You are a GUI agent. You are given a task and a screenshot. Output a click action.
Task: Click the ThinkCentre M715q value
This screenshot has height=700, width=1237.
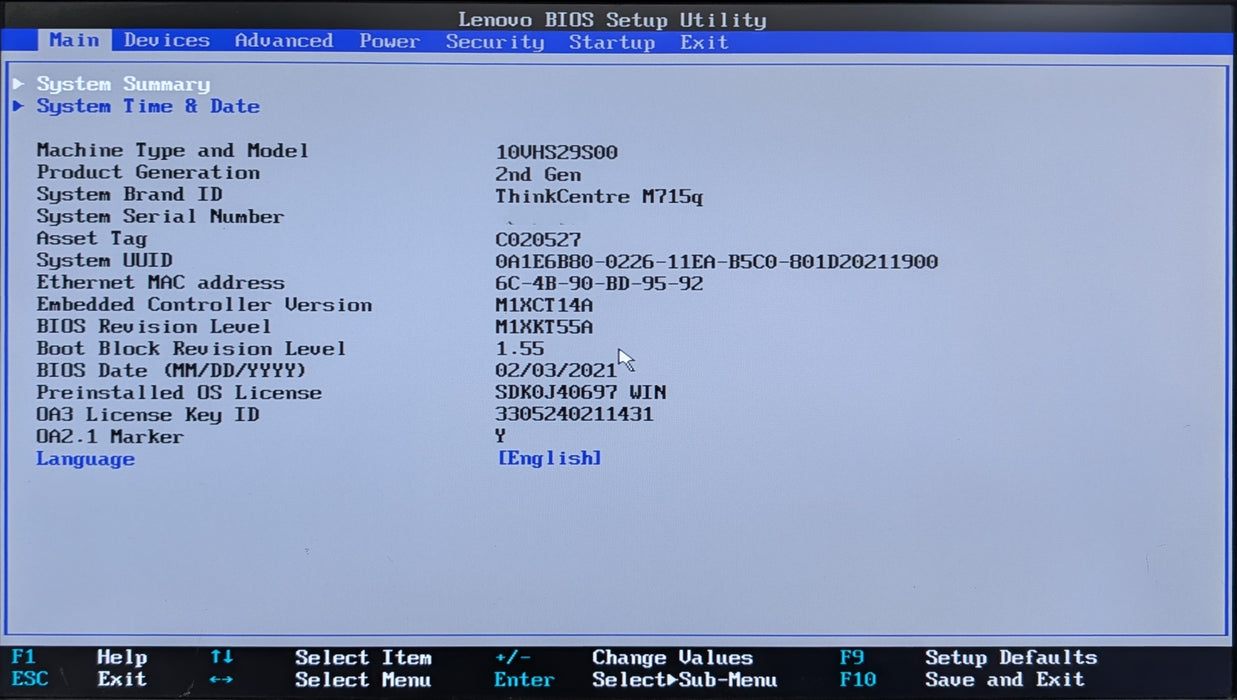point(599,197)
